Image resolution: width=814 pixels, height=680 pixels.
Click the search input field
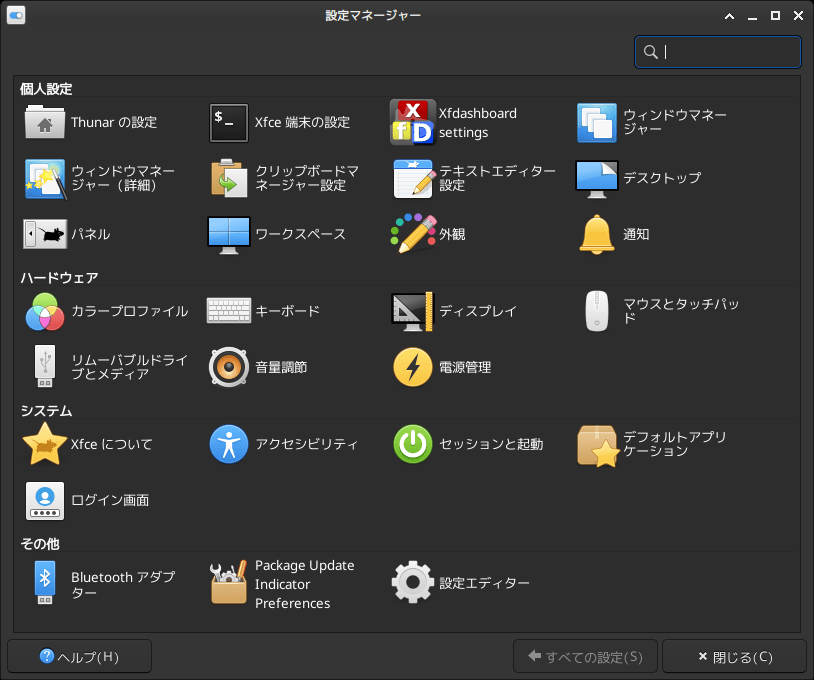click(x=728, y=52)
